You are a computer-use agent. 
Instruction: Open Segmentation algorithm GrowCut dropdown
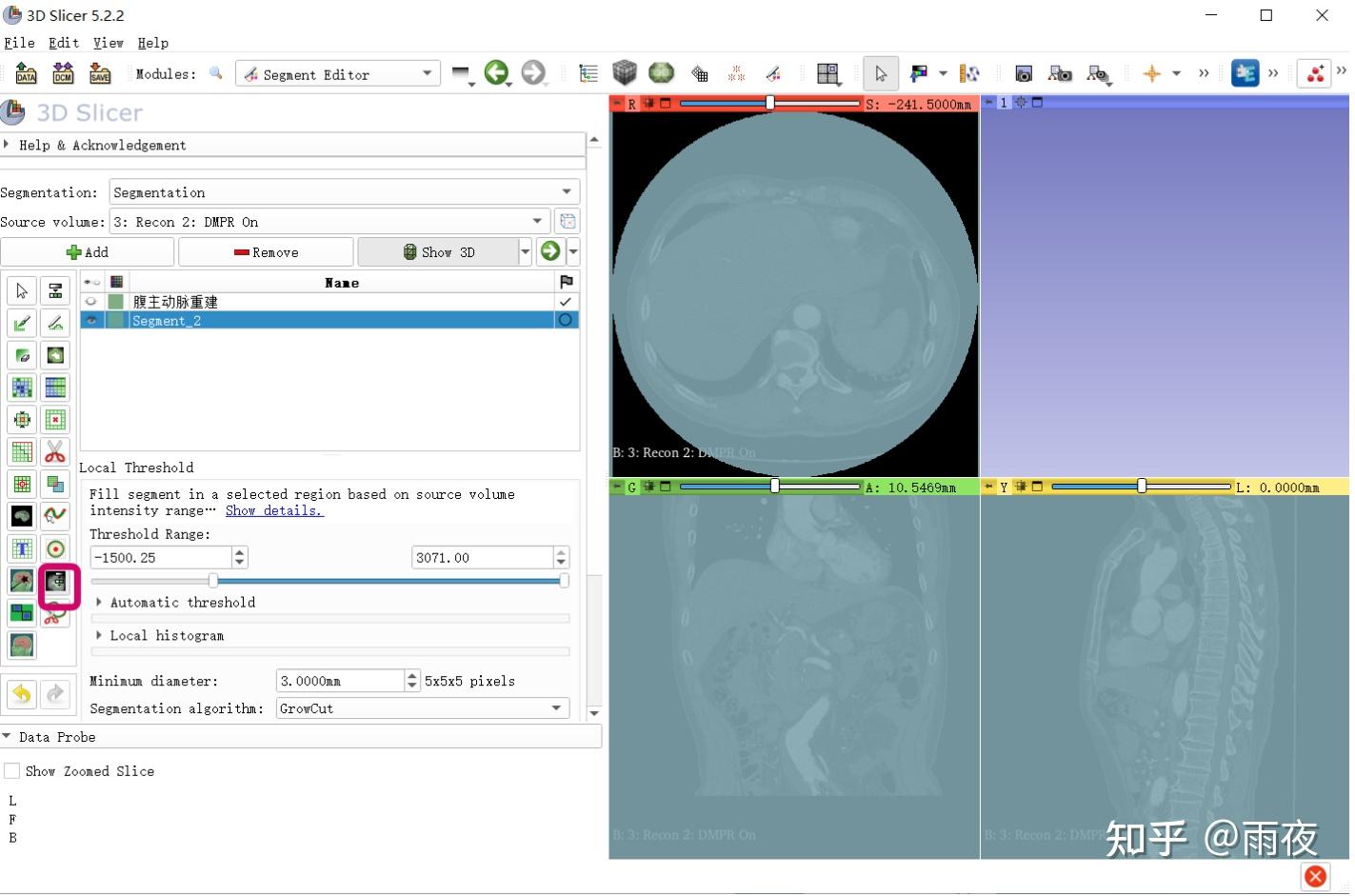coord(422,708)
